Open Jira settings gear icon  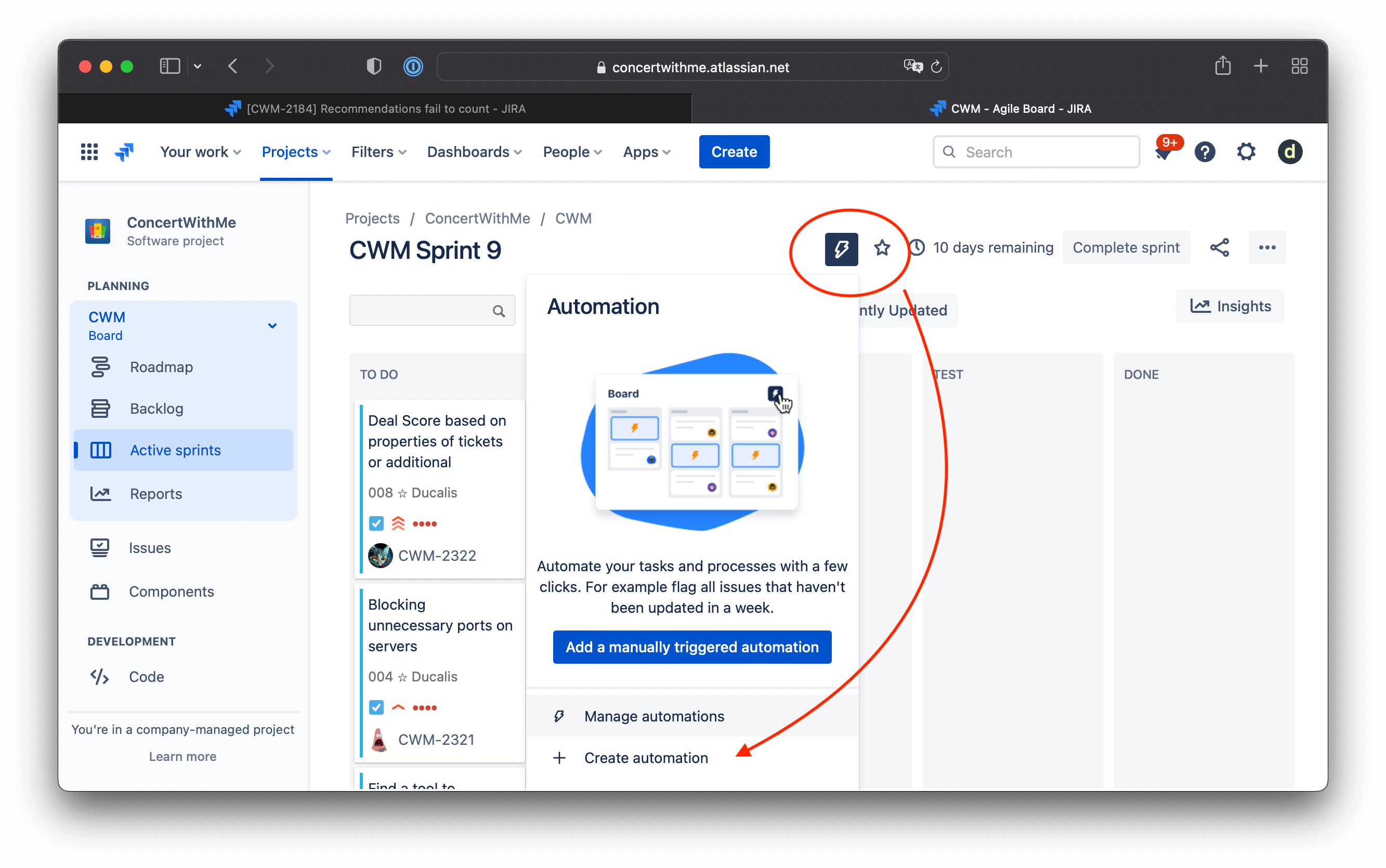(x=1246, y=152)
